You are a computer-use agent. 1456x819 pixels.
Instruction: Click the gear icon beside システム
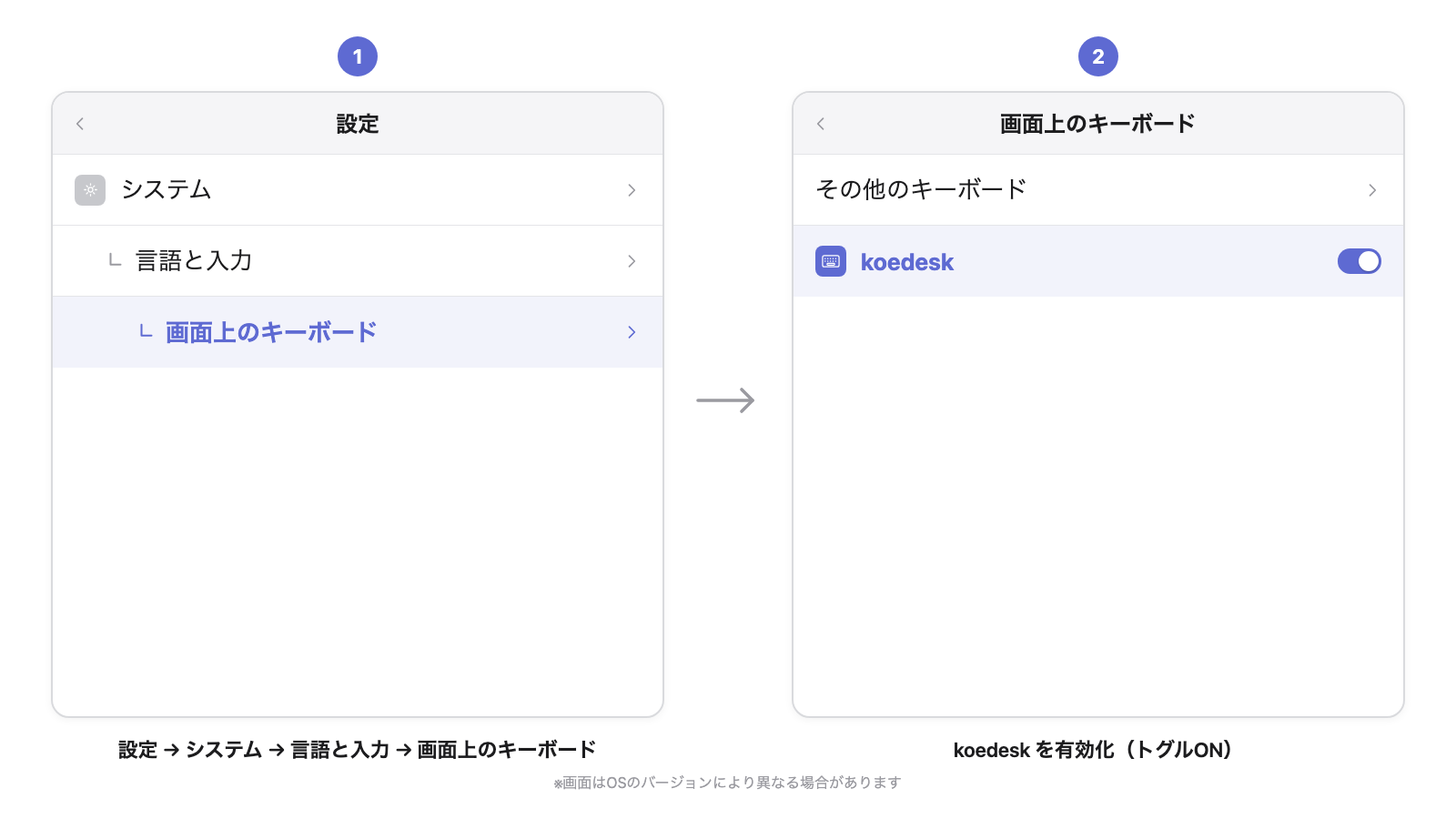[90, 190]
